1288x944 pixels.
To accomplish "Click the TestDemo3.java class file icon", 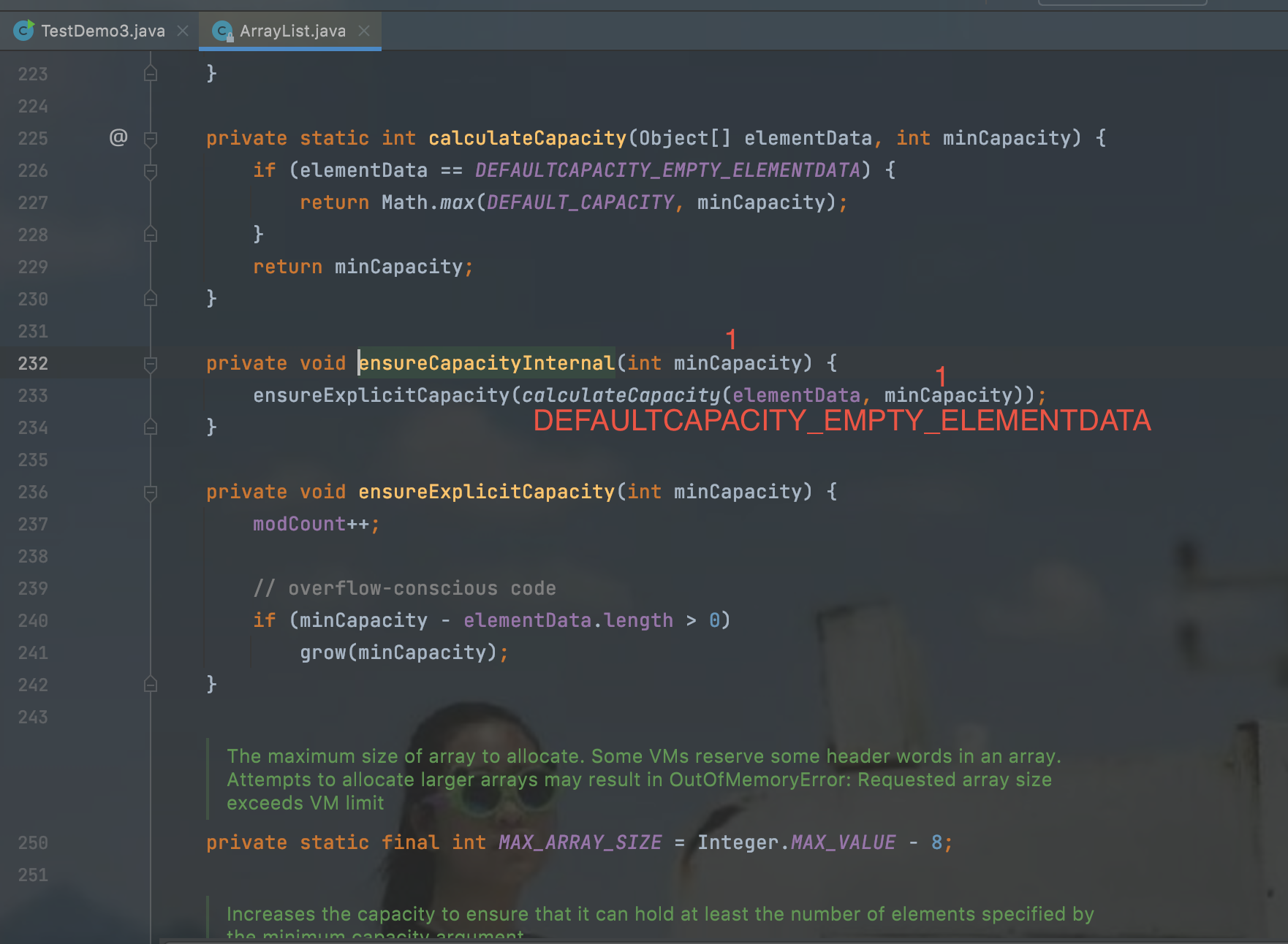I will click(x=23, y=31).
